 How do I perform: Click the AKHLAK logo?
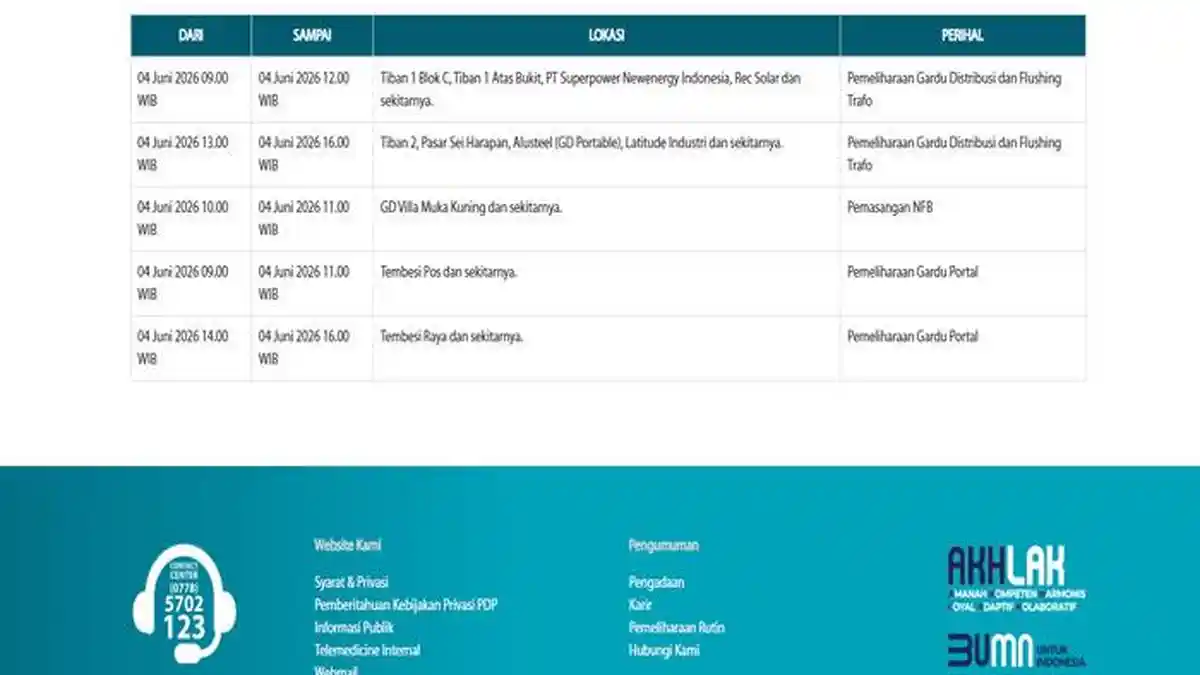pyautogui.click(x=1016, y=579)
